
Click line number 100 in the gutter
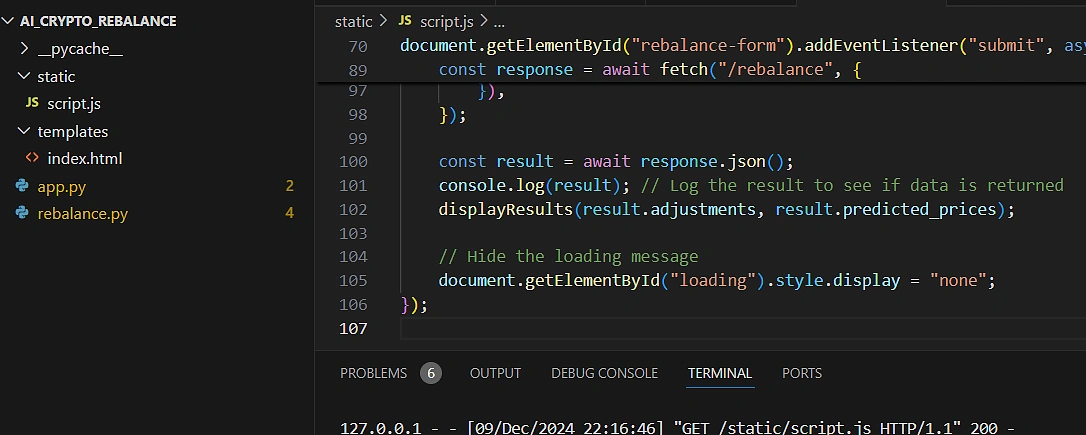pos(353,162)
